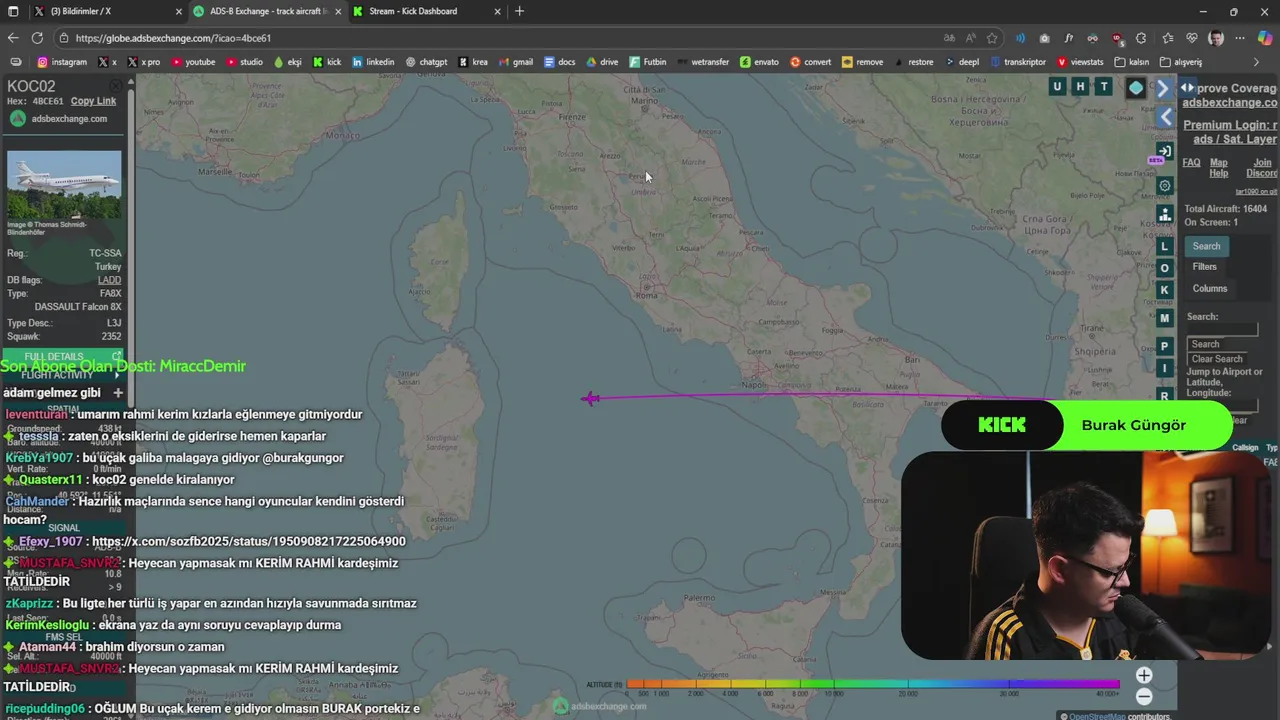Viewport: 1280px width, 720px height.
Task: Open browser settings and more menu
Action: click(x=1241, y=38)
